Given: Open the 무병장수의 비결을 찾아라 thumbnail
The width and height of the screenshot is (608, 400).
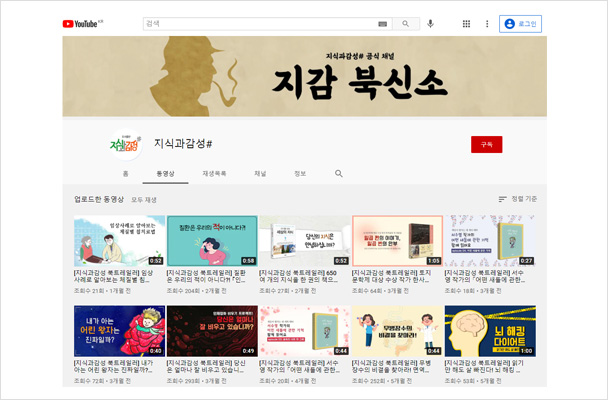Looking at the screenshot, I should click(397, 331).
